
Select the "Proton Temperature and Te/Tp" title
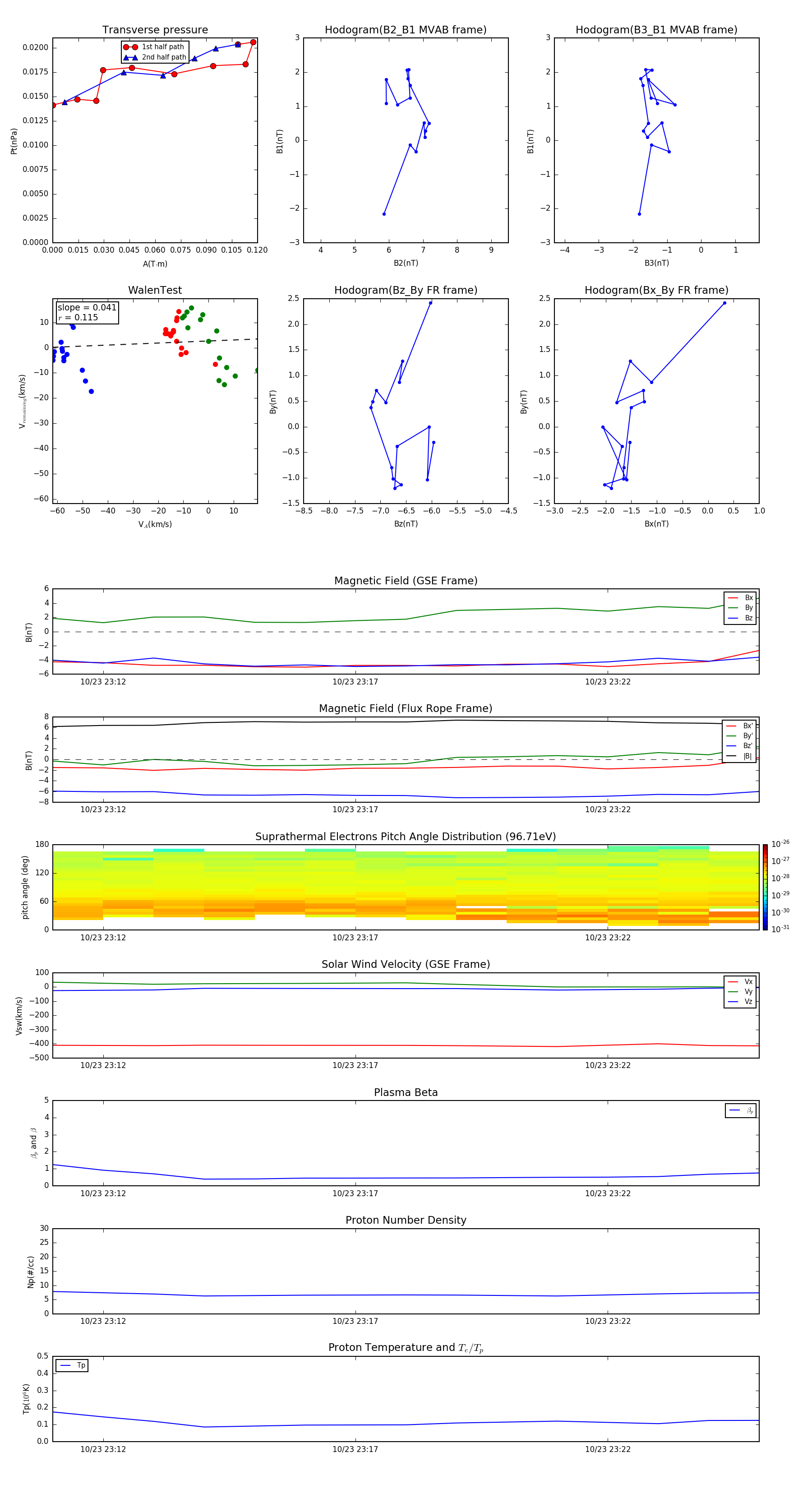[x=406, y=1348]
